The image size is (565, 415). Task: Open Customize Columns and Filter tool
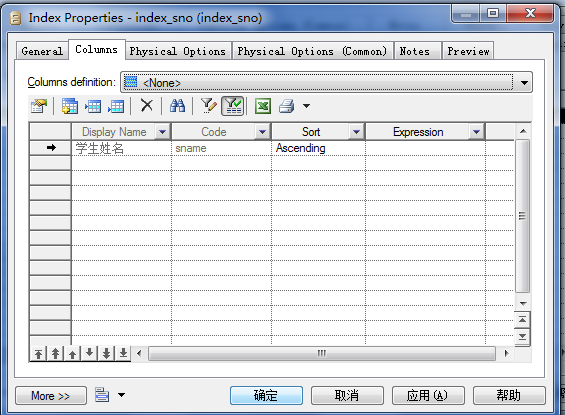tap(208, 106)
